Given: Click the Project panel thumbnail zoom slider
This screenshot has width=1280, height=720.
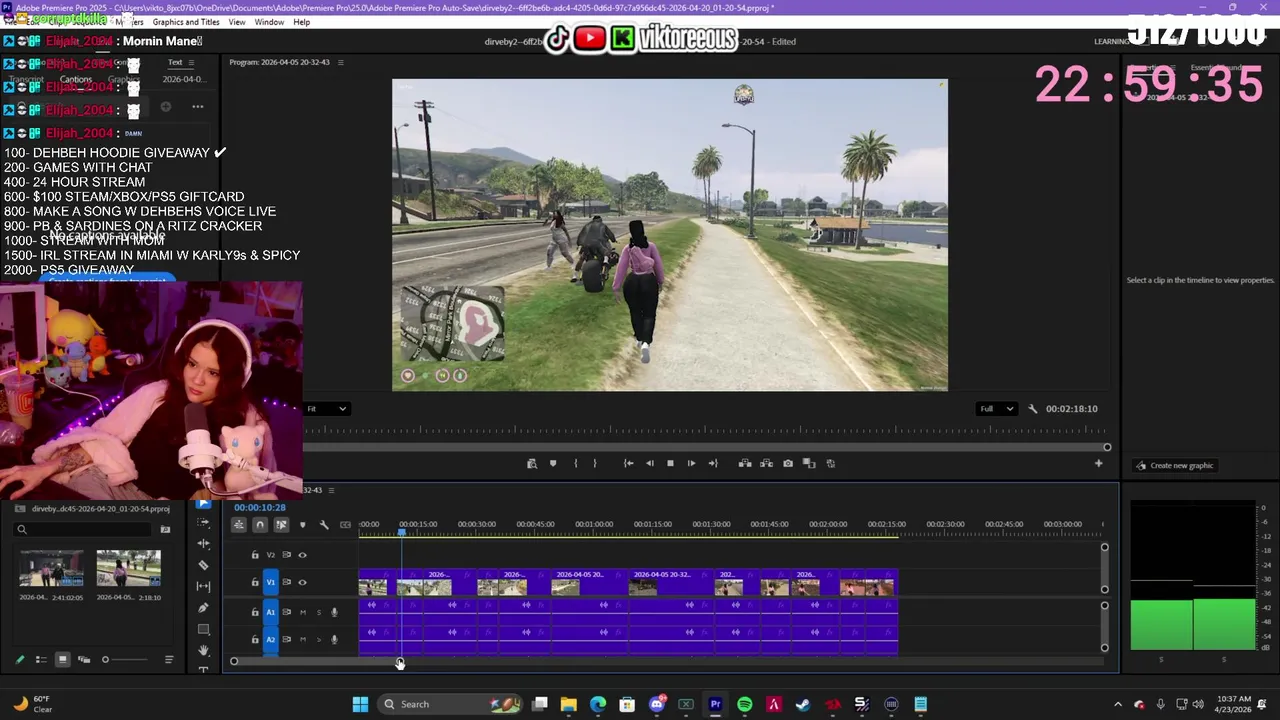Looking at the screenshot, I should click(x=125, y=659).
